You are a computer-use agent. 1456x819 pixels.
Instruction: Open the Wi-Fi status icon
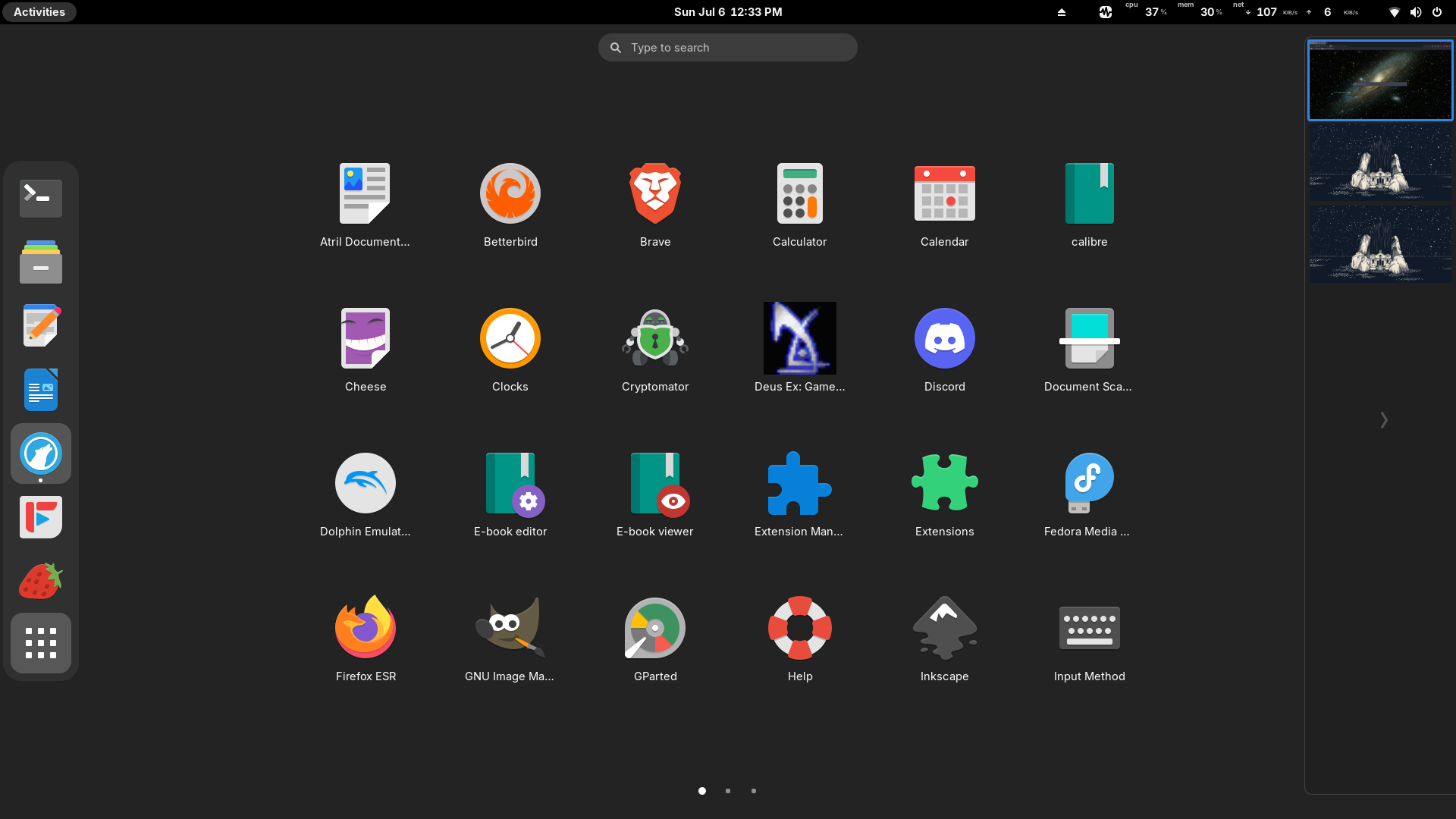[1394, 12]
